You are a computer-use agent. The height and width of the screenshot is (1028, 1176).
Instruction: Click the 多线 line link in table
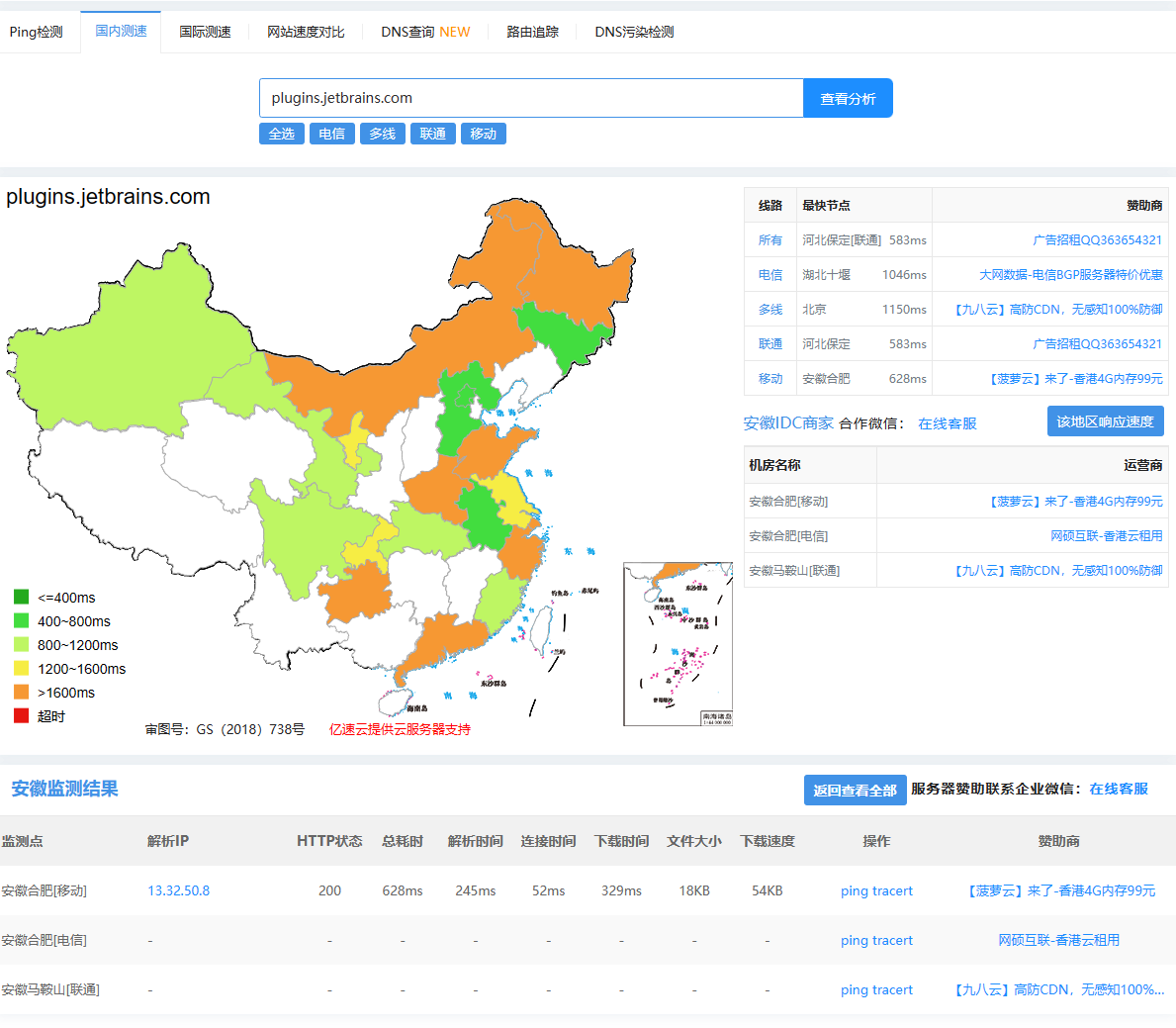pos(770,309)
